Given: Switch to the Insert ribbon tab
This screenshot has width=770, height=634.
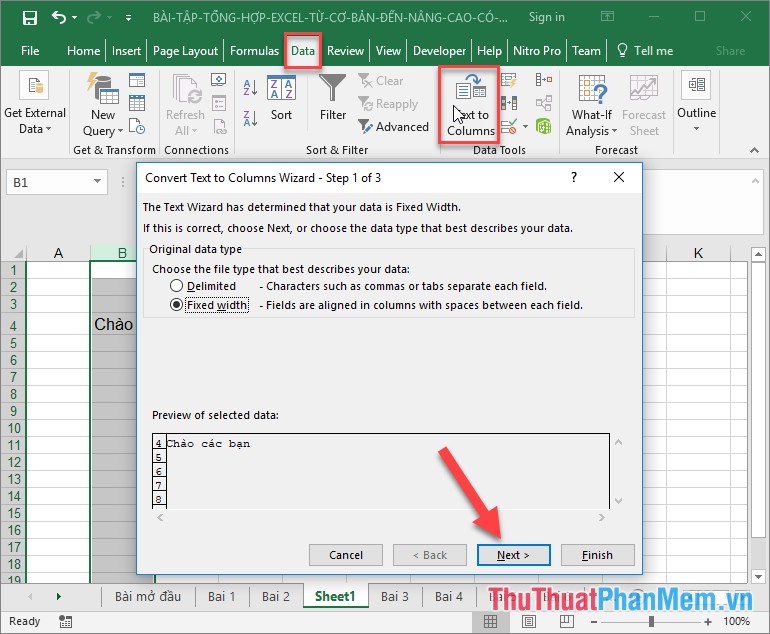Looking at the screenshot, I should tap(126, 51).
